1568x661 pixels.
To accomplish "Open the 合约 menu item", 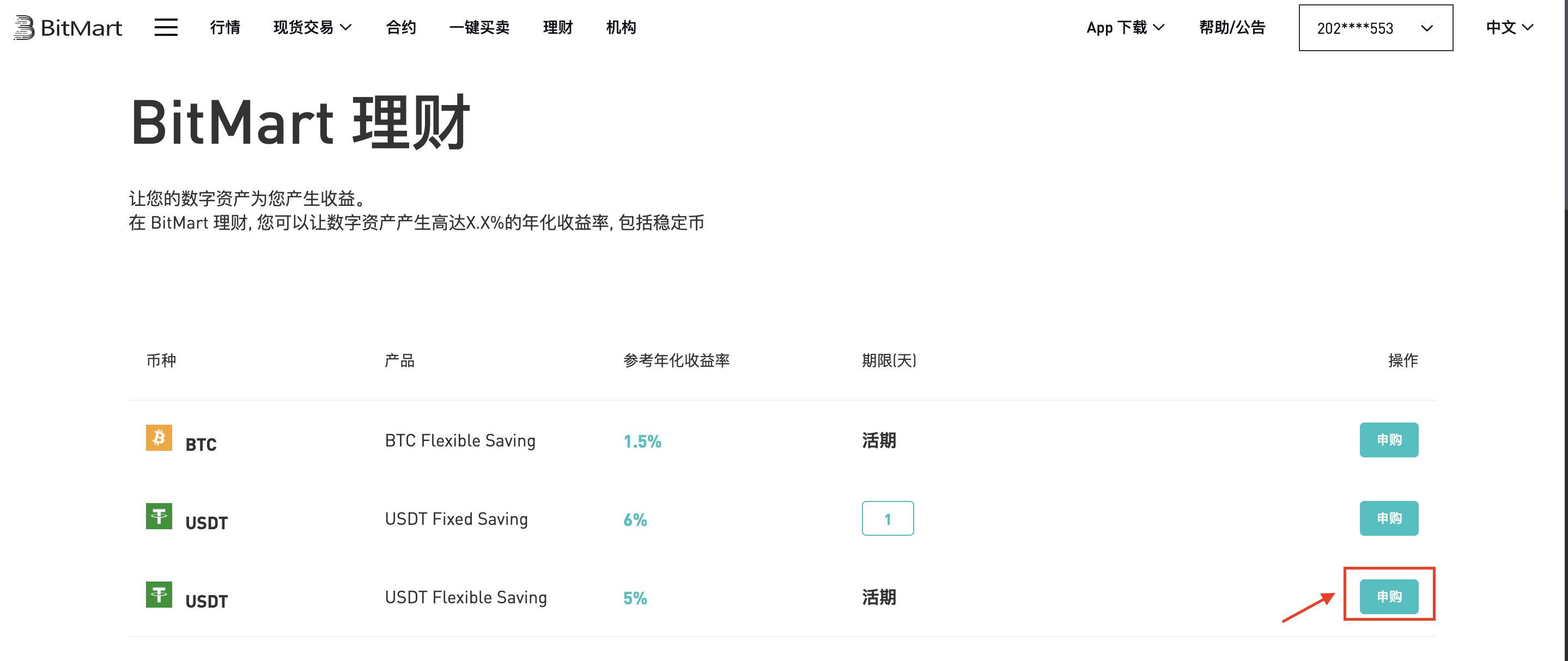I will pos(400,27).
